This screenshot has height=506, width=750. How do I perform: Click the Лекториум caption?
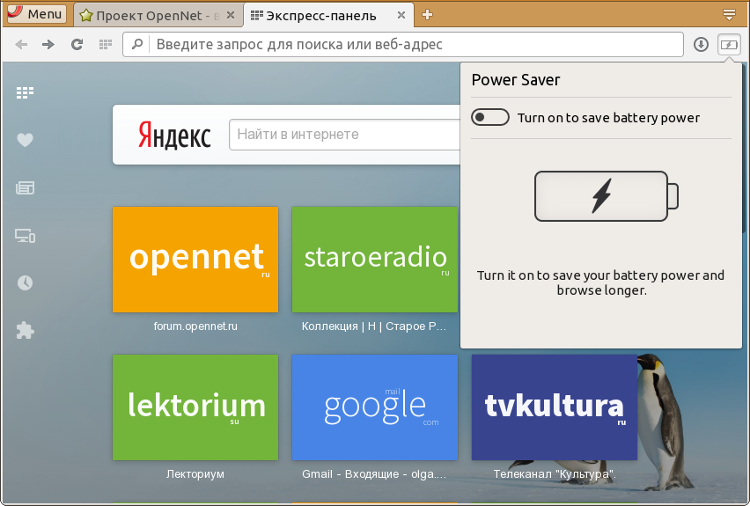tap(195, 474)
